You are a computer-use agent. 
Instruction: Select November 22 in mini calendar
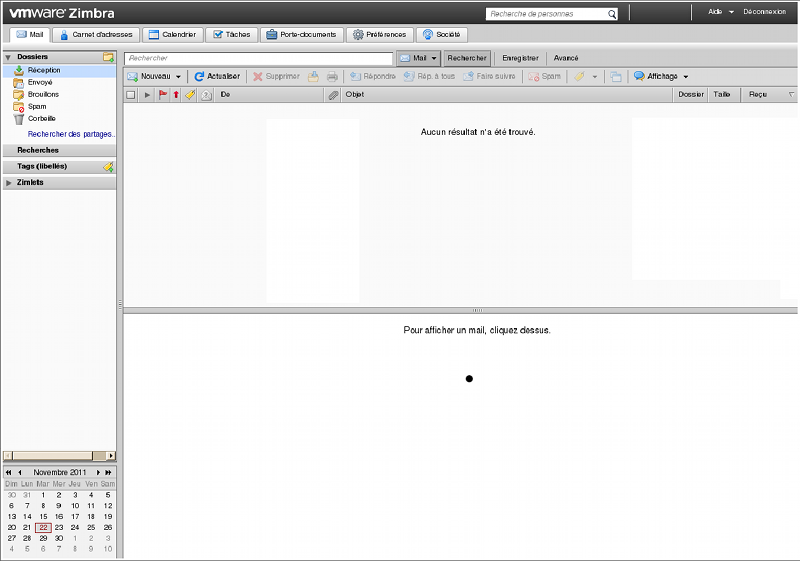pos(43,527)
